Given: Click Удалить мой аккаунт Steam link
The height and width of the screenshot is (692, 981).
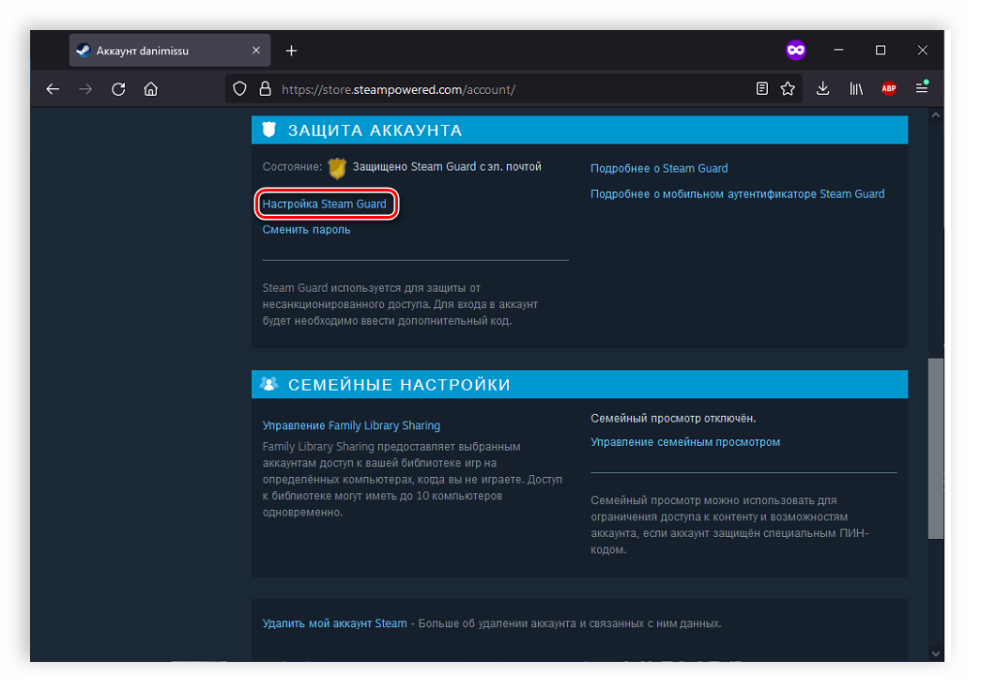Looking at the screenshot, I should click(x=334, y=623).
